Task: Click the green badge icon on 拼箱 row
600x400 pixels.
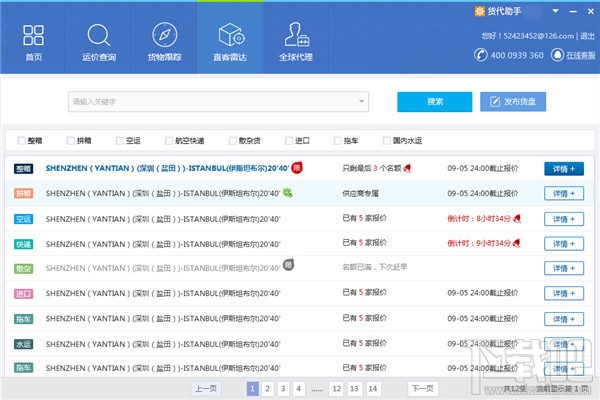Action: [x=288, y=193]
